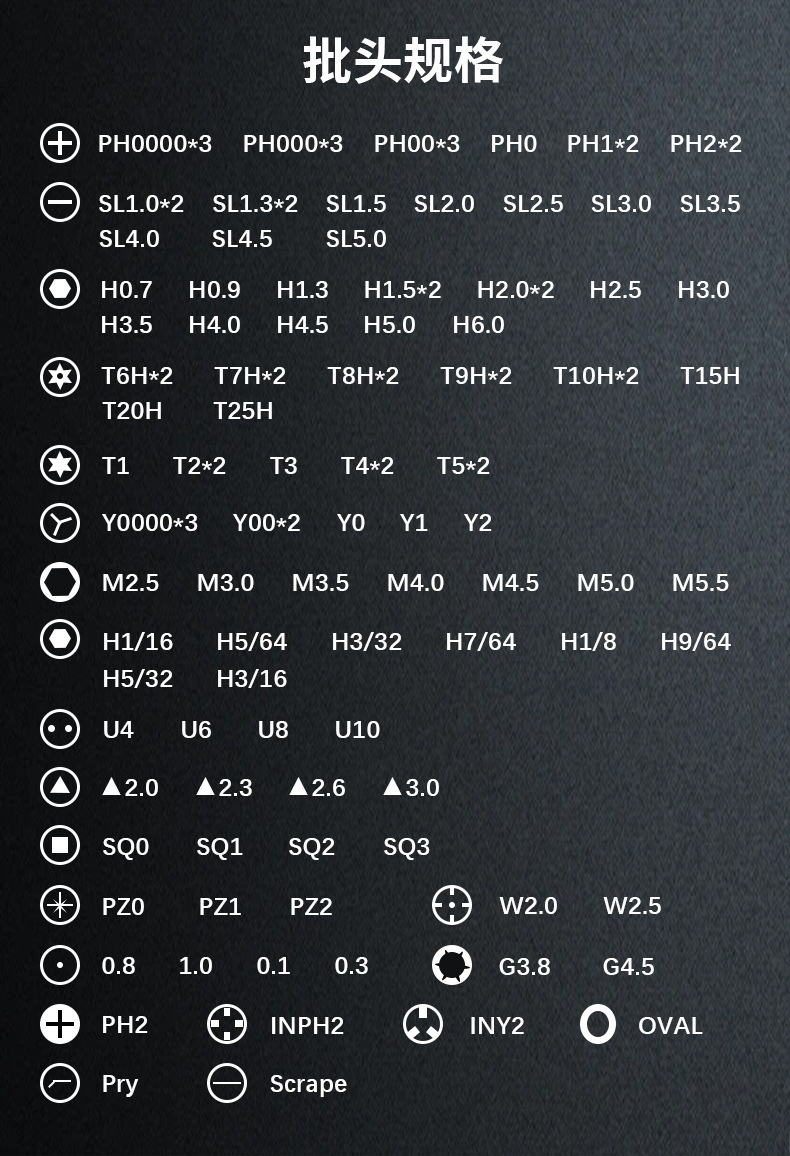Click the Phillips cross icon beside PH0000*3
This screenshot has width=790, height=1156.
click(x=60, y=143)
